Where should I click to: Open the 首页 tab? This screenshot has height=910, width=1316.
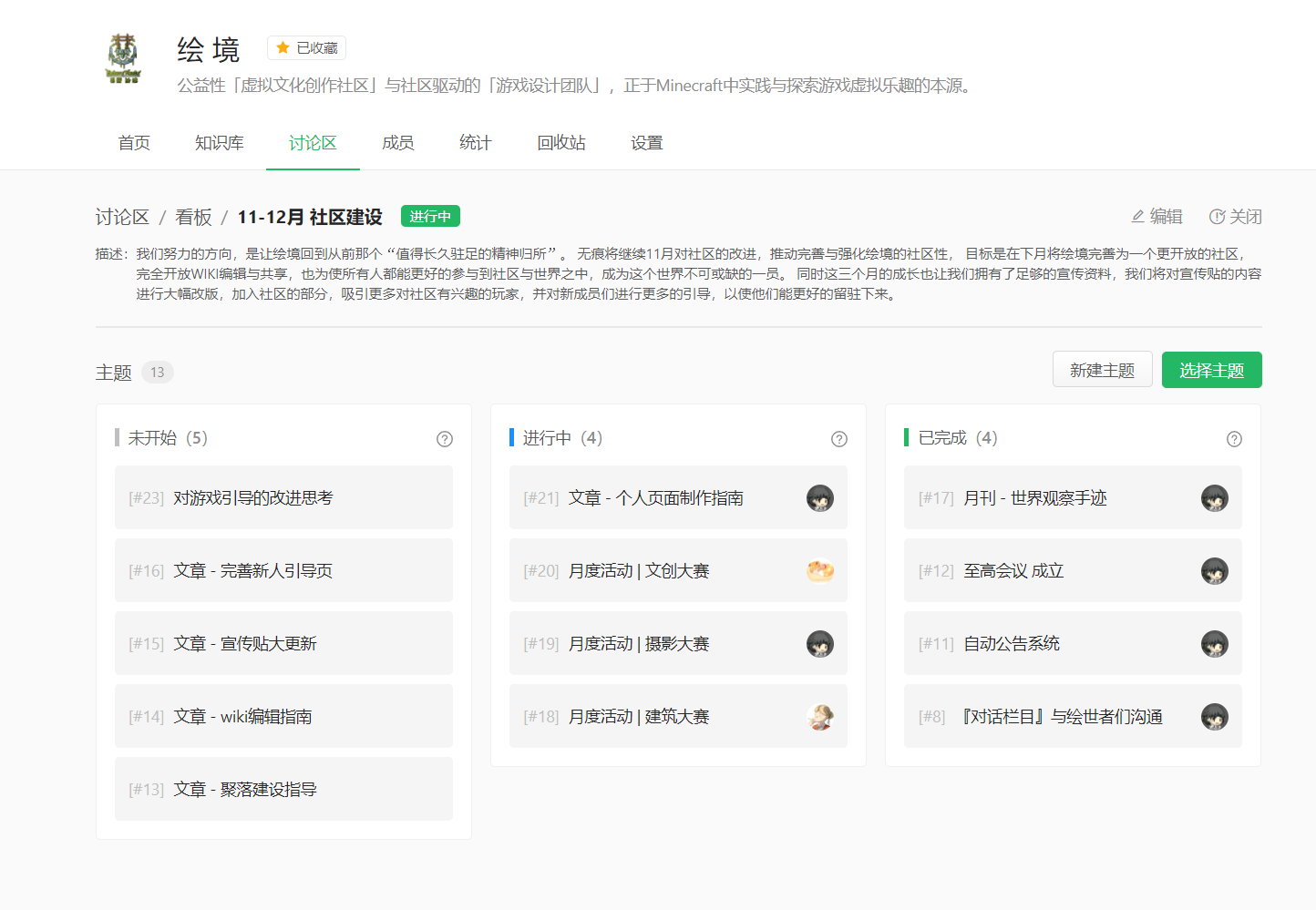click(134, 143)
